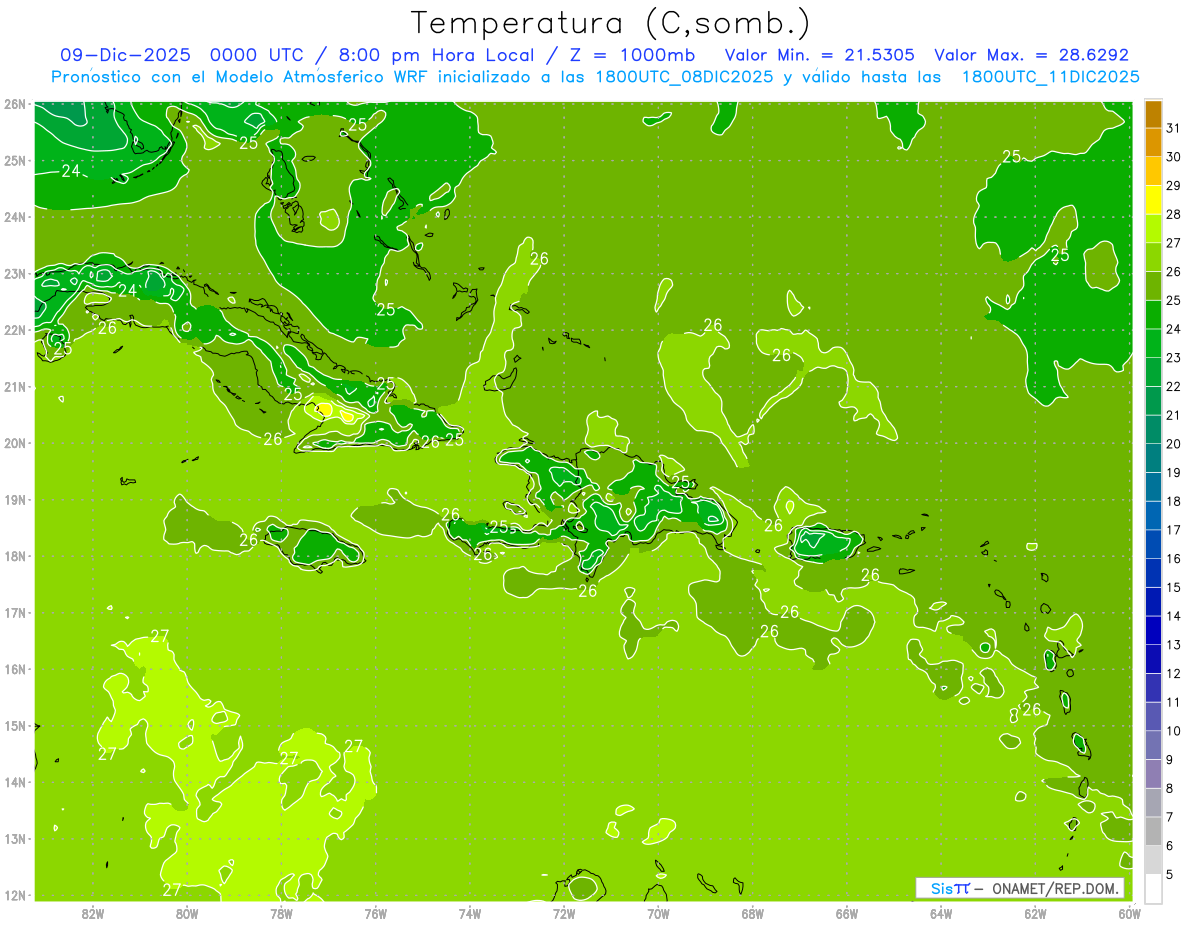
Task: Click the '12N' latitude axis label
Action: pyautogui.click(x=15, y=895)
